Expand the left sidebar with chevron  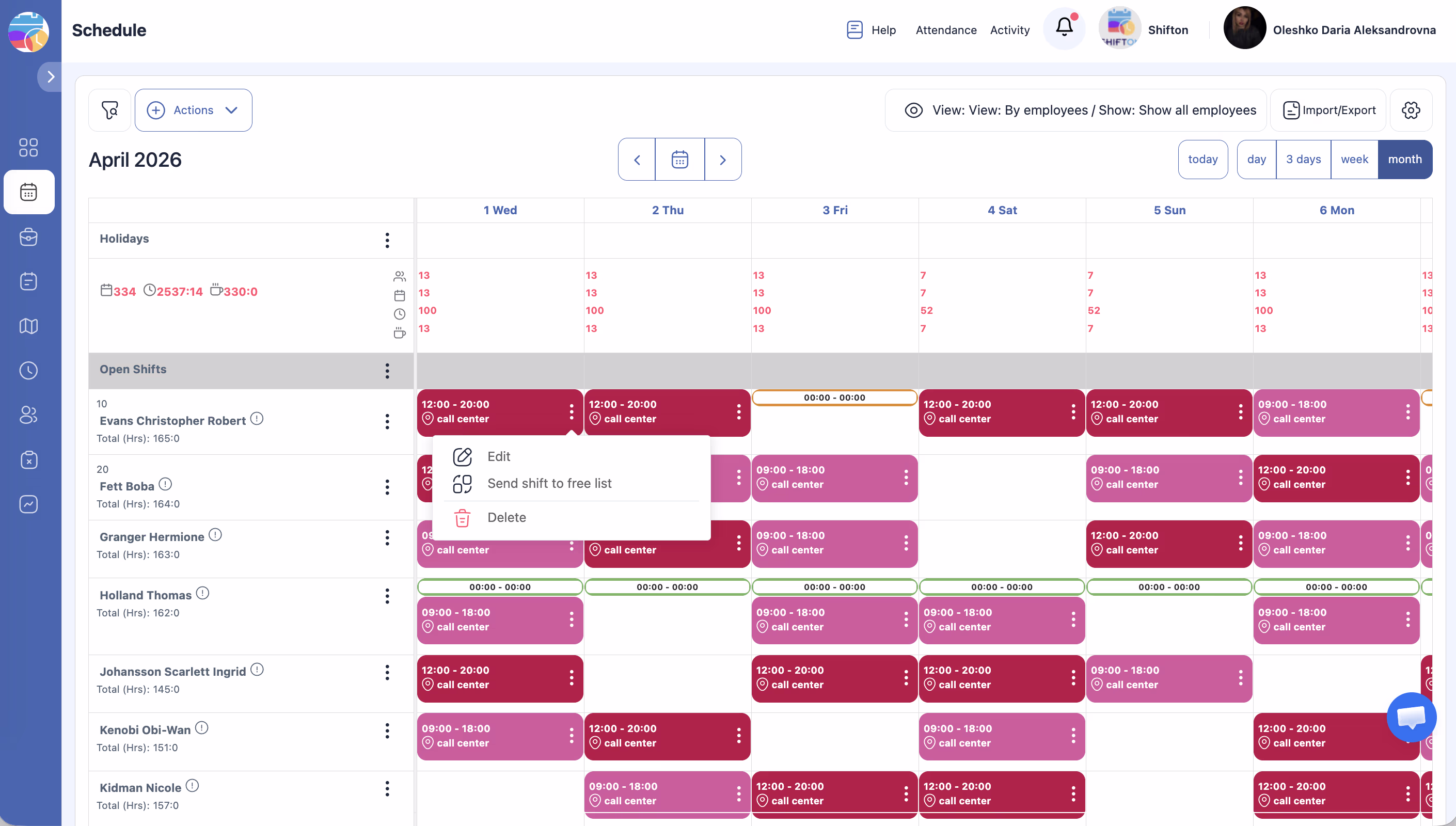click(x=51, y=76)
